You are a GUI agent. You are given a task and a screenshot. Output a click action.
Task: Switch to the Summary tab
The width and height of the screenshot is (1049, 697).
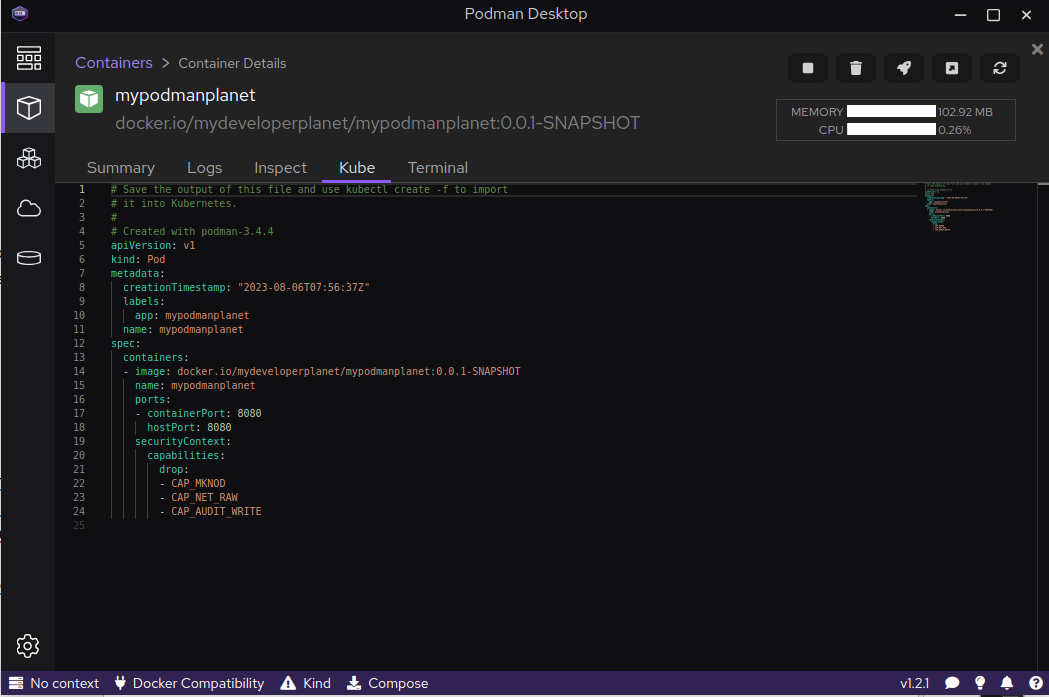(x=120, y=168)
